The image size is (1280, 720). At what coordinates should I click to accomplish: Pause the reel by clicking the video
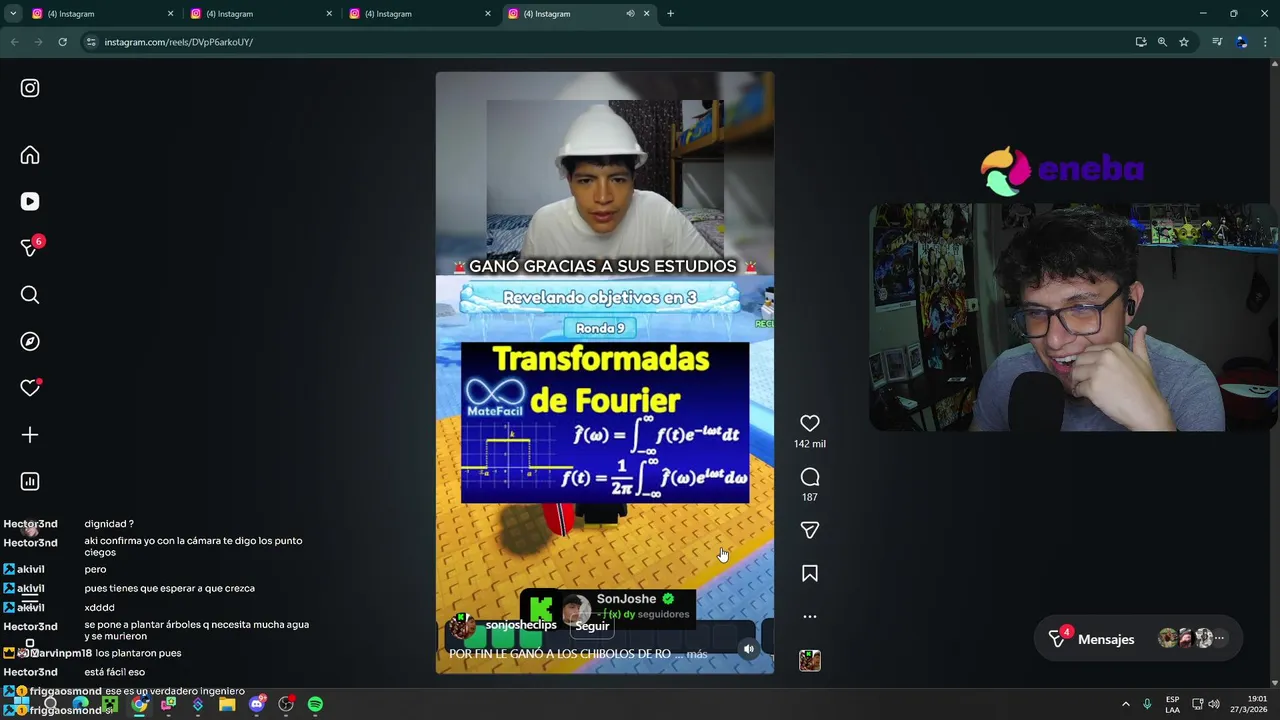(x=604, y=372)
